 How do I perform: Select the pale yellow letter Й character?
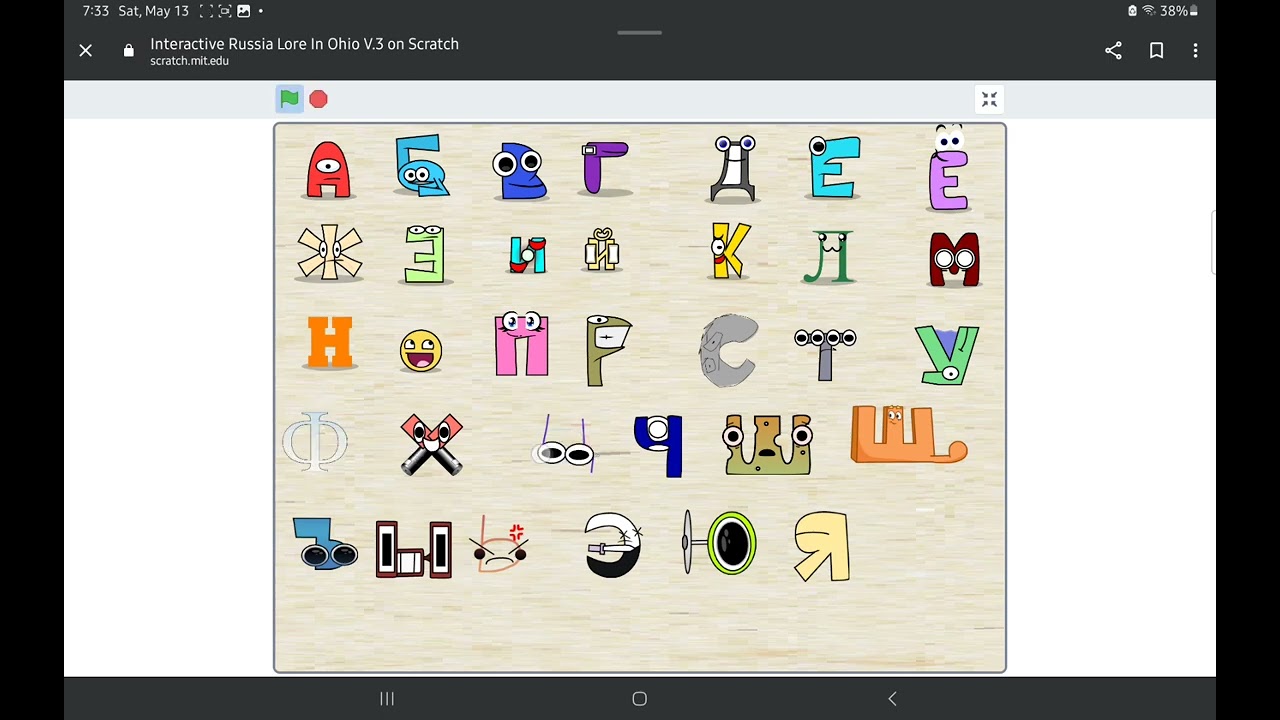(602, 250)
